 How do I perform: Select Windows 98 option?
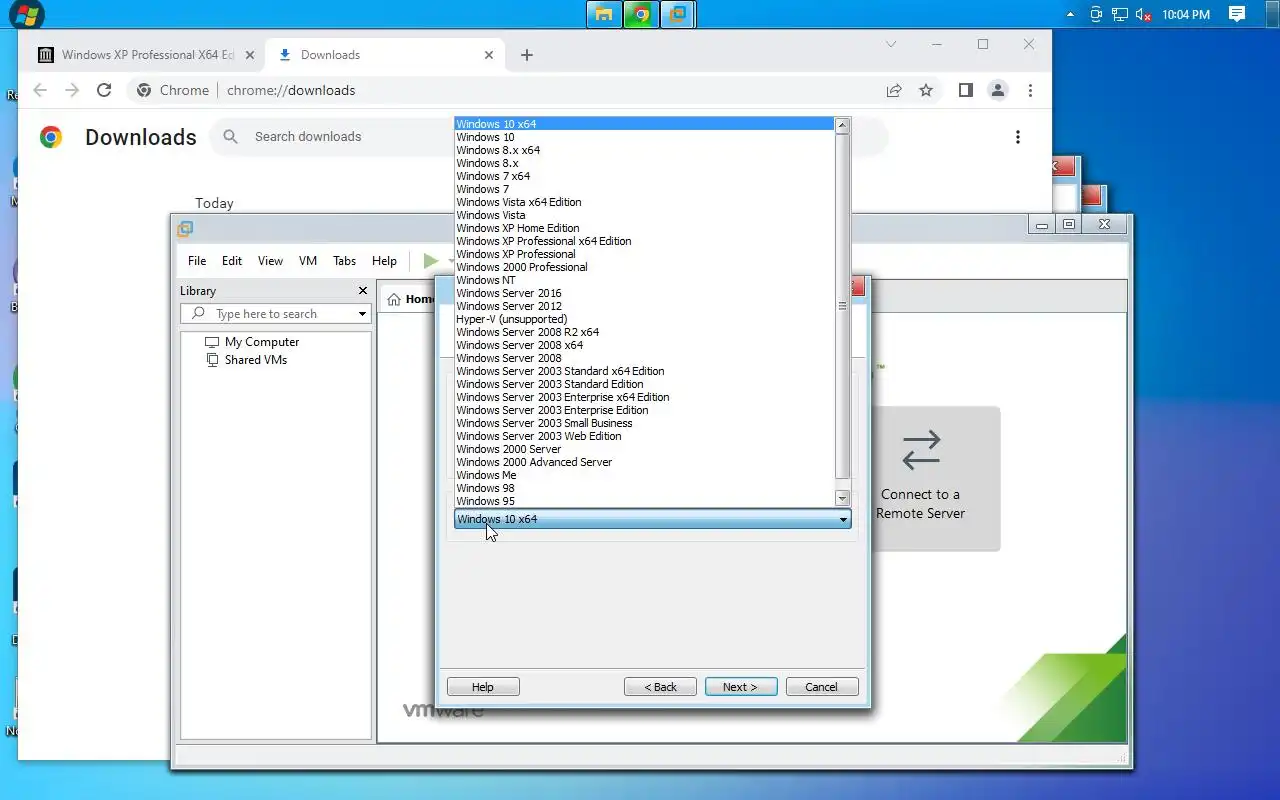(x=645, y=488)
